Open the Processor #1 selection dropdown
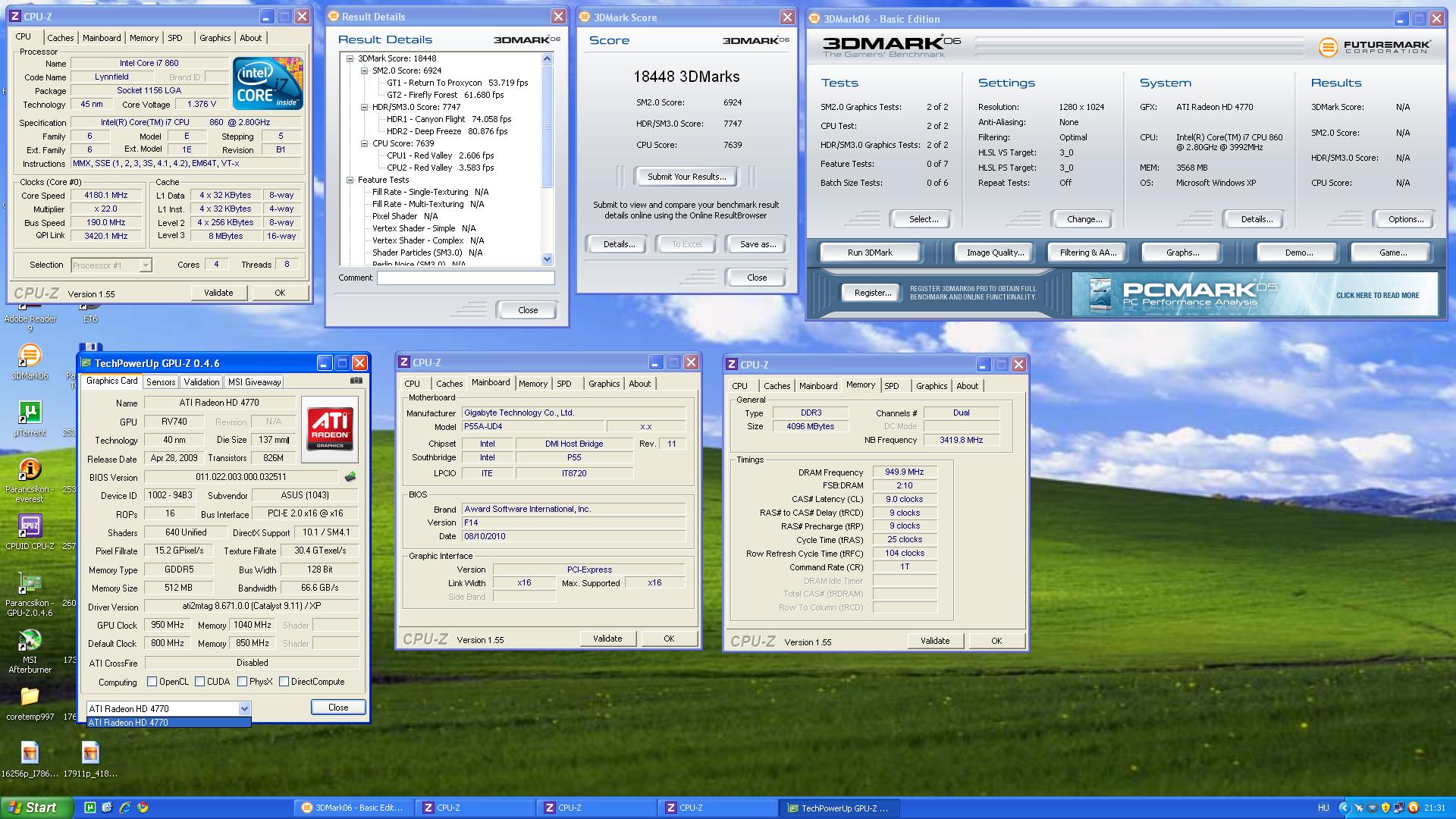The image size is (1456, 819). pos(146,265)
